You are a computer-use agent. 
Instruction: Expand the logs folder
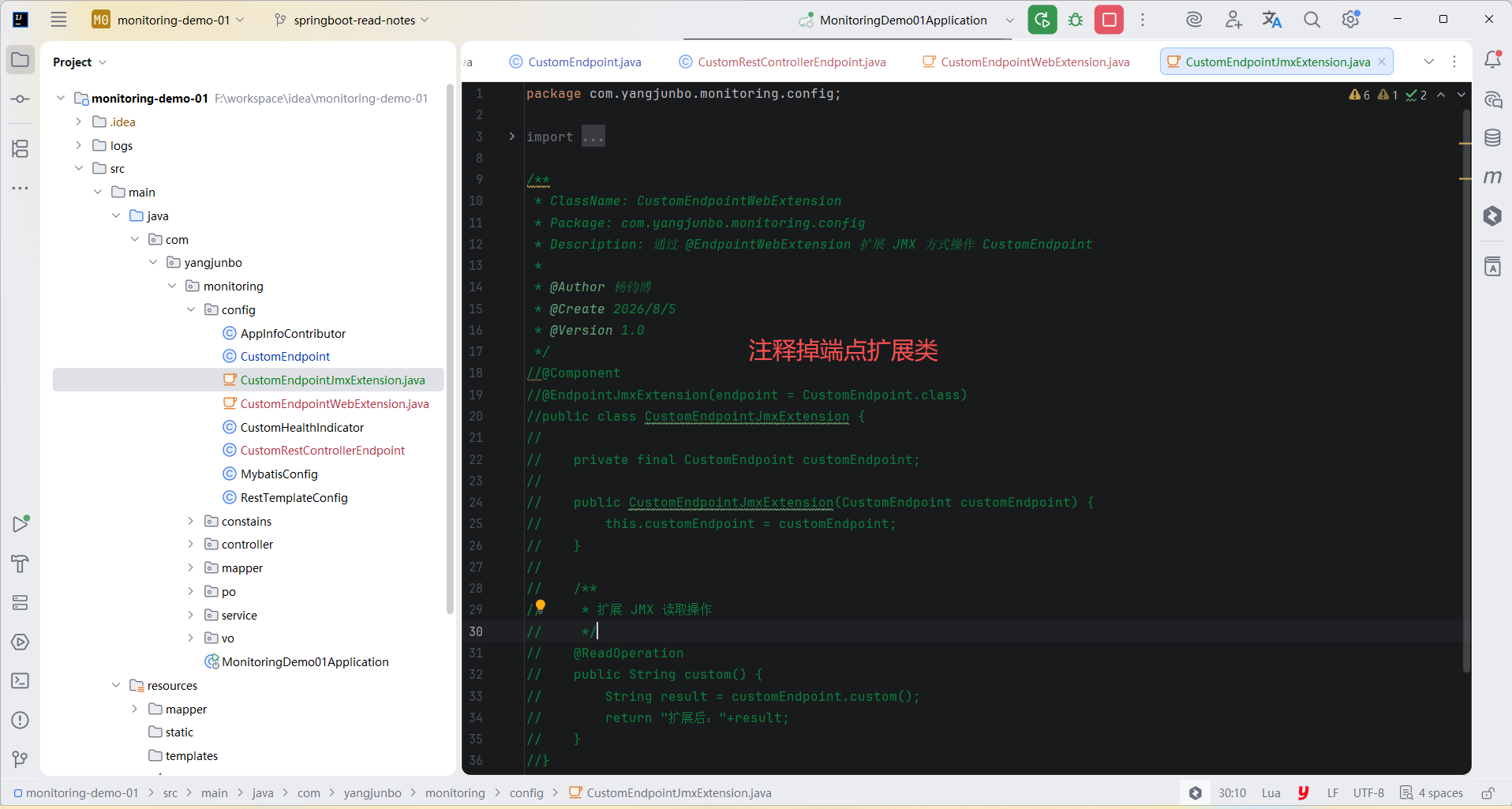coord(79,145)
